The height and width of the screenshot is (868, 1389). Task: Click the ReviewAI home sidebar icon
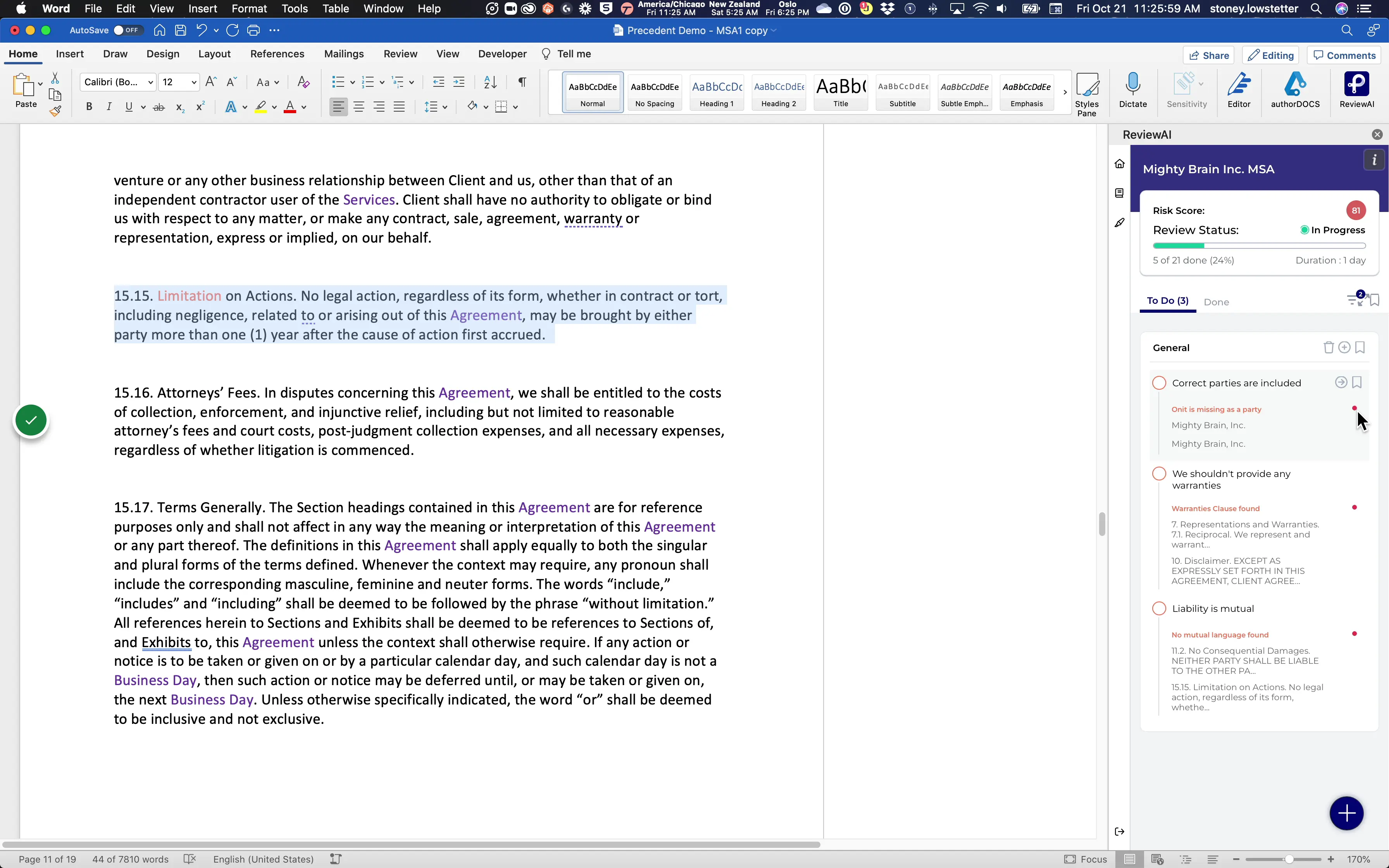(1119, 164)
